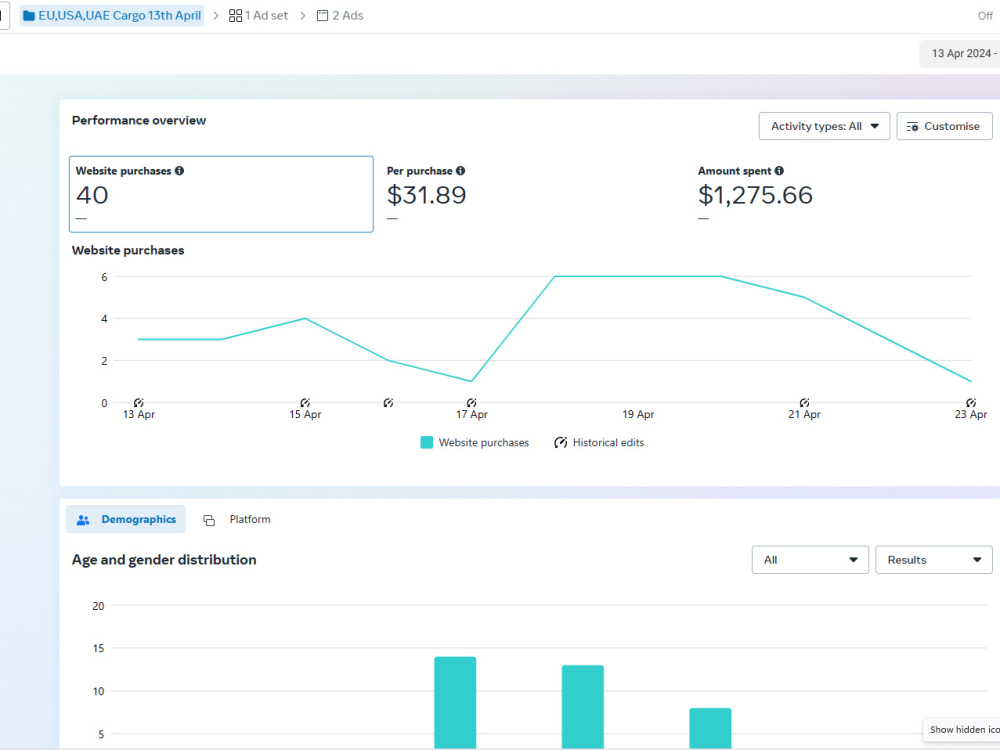The width and height of the screenshot is (1000, 750).
Task: Click the historical edit marker at 21 Apr
Action: [804, 402]
